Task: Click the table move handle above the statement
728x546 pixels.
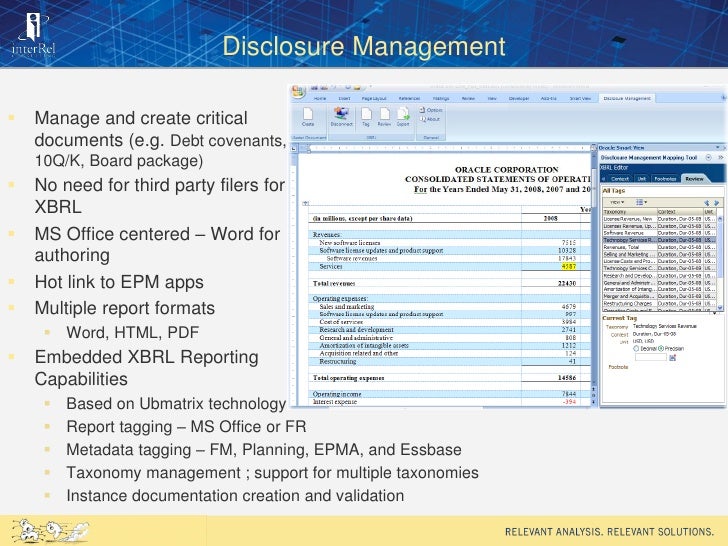Action: [x=305, y=203]
